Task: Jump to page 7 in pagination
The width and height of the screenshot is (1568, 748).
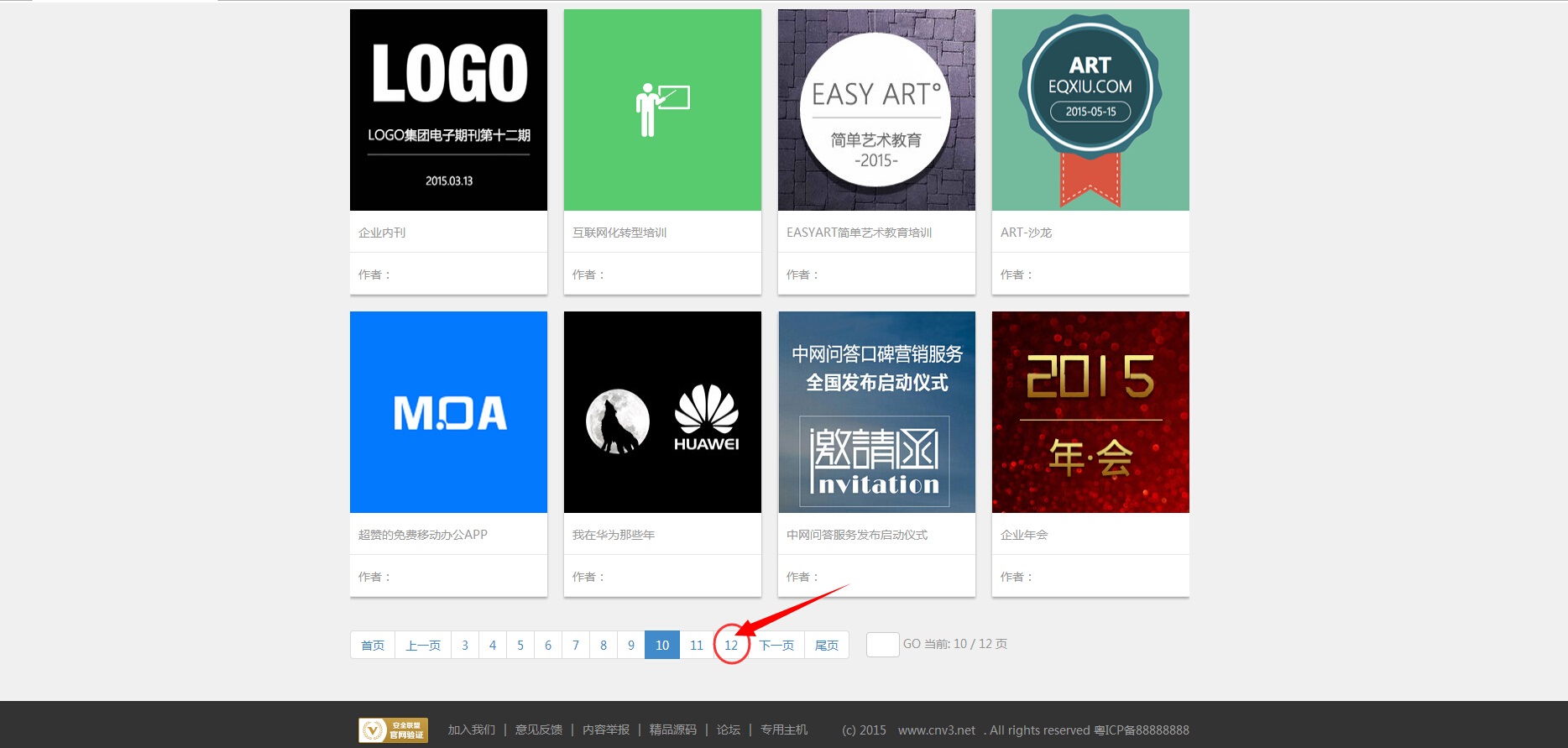Action: (576, 645)
